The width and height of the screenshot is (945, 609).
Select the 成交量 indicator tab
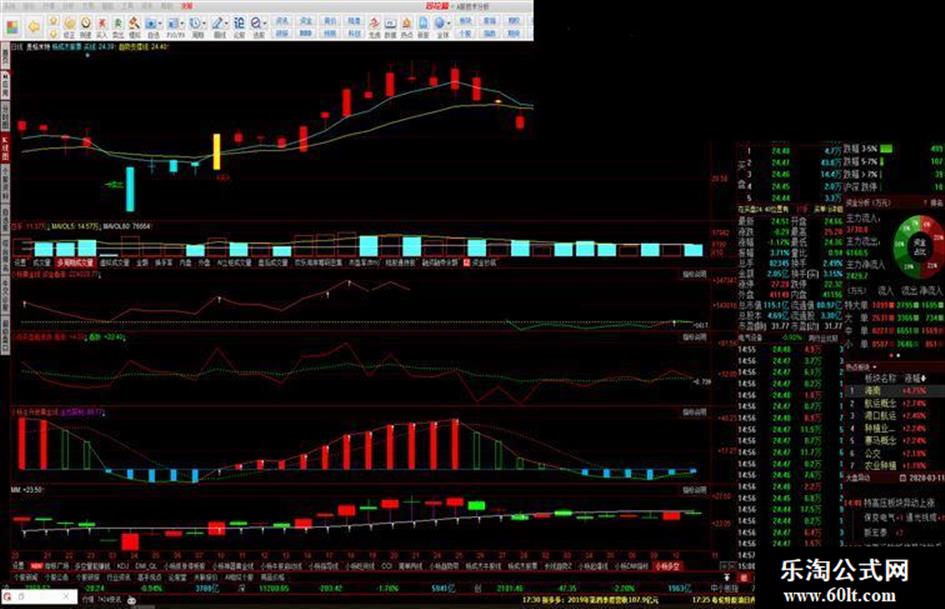42,263
